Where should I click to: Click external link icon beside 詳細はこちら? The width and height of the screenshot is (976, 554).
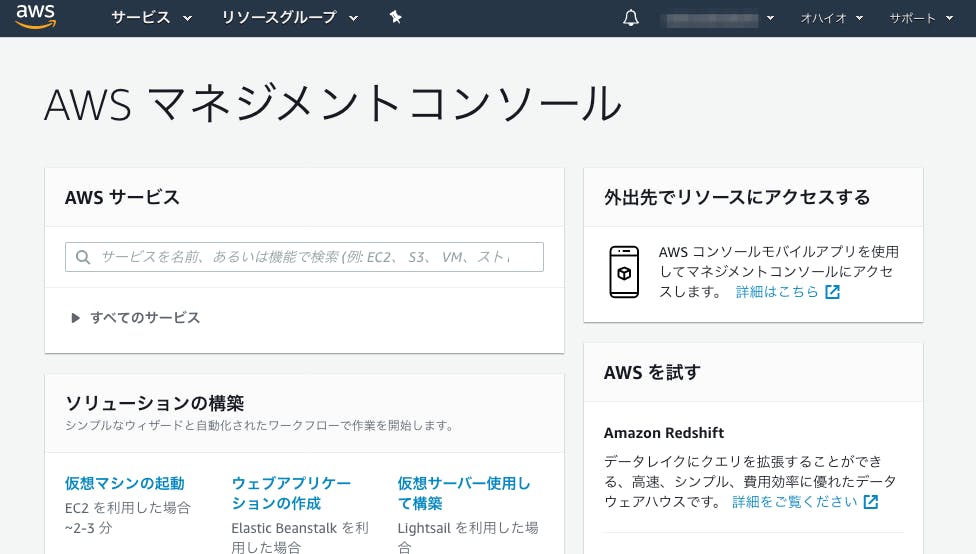point(832,292)
